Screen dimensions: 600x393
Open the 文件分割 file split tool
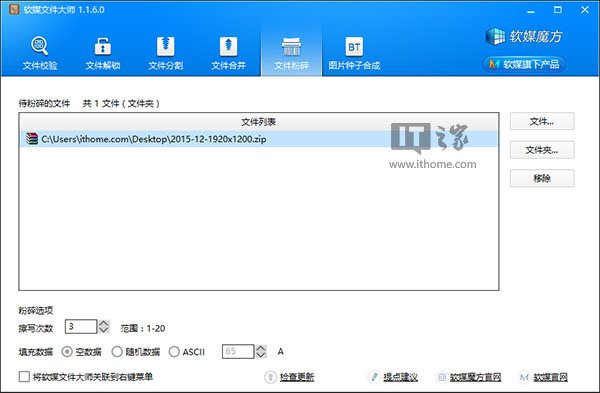[165, 53]
